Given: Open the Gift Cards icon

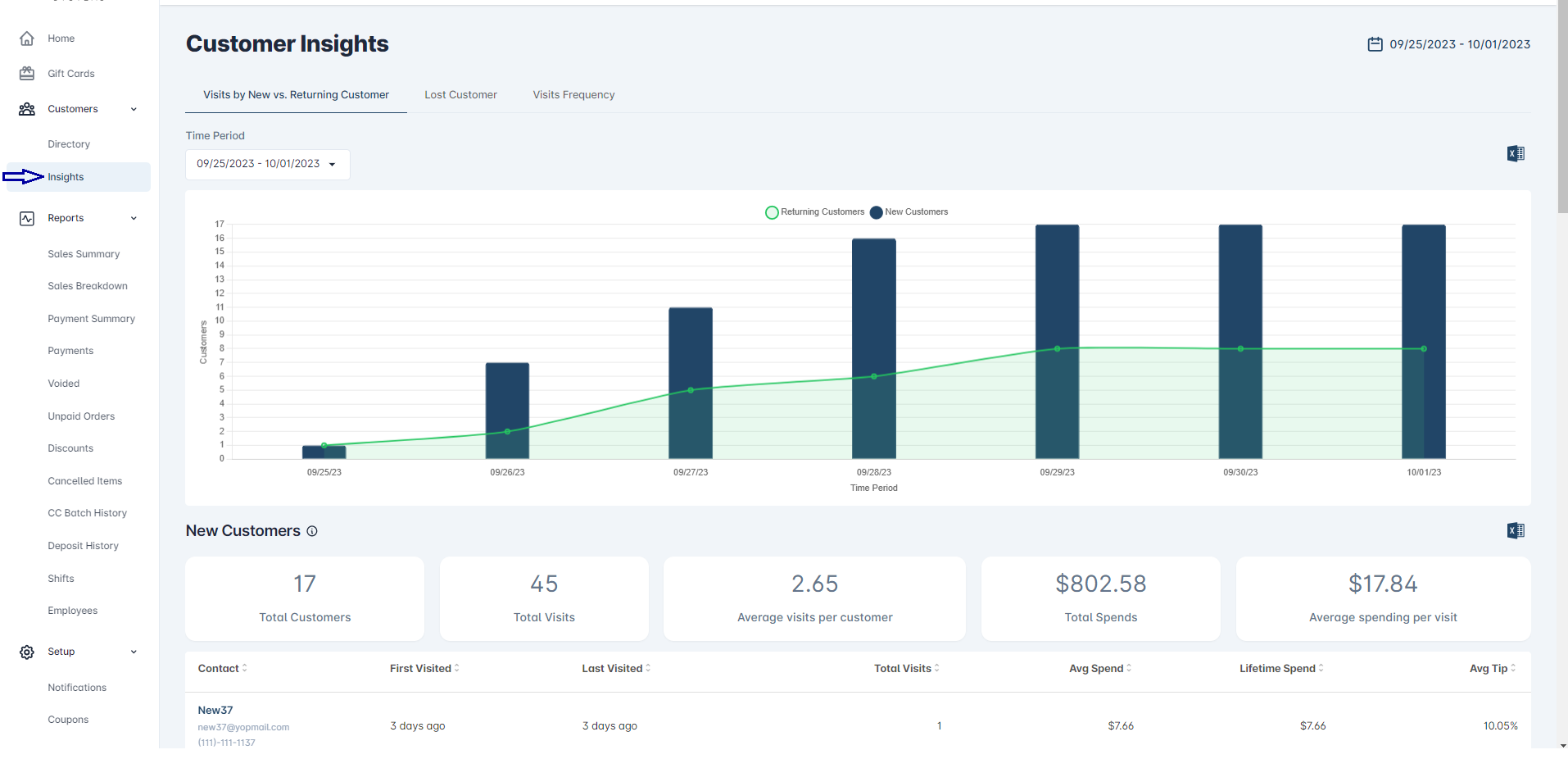Looking at the screenshot, I should 27,74.
